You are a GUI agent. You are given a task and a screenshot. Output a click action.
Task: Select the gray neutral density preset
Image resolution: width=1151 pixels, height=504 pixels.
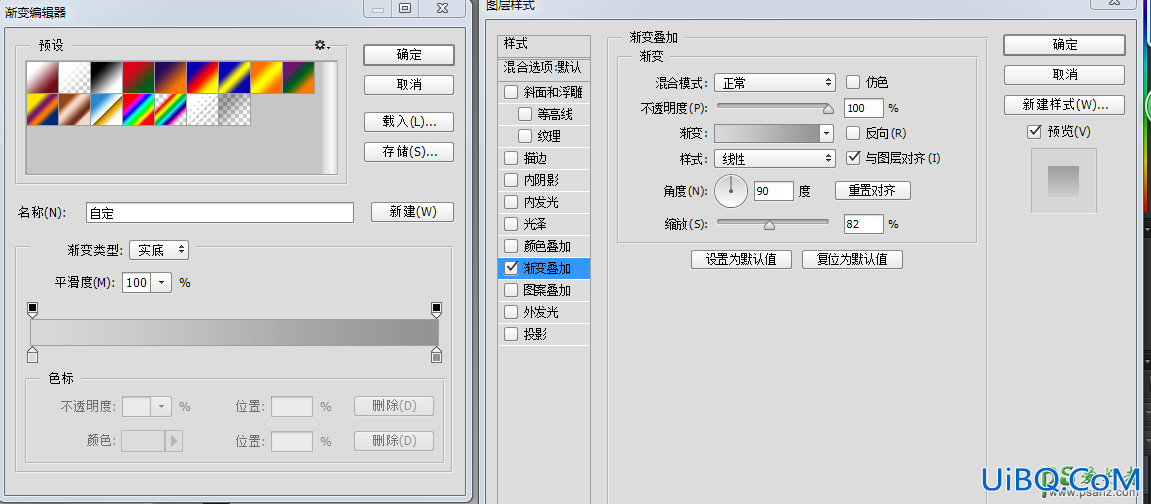coord(235,109)
